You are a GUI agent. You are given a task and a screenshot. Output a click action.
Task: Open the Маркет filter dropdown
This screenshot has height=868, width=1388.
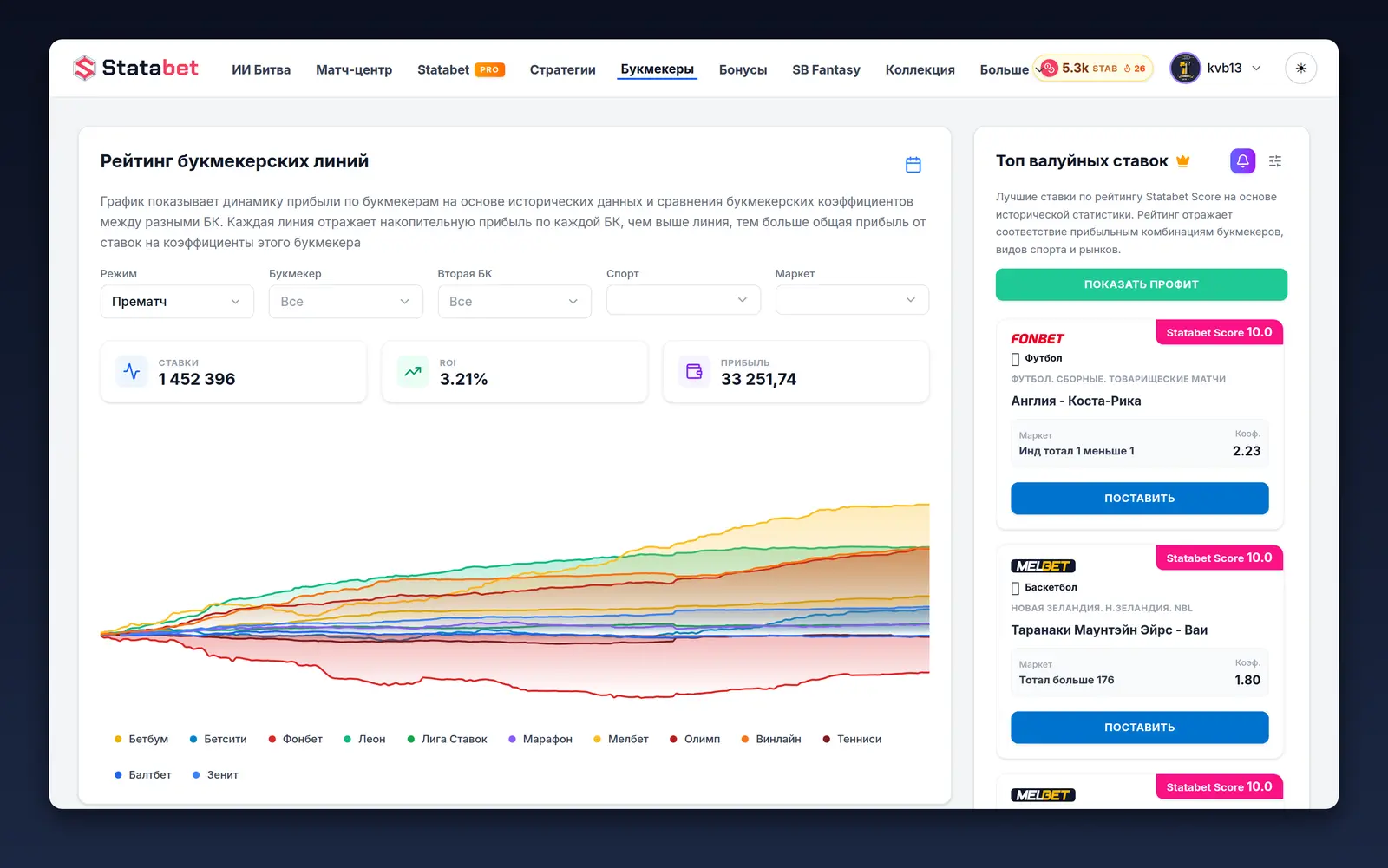(x=852, y=300)
